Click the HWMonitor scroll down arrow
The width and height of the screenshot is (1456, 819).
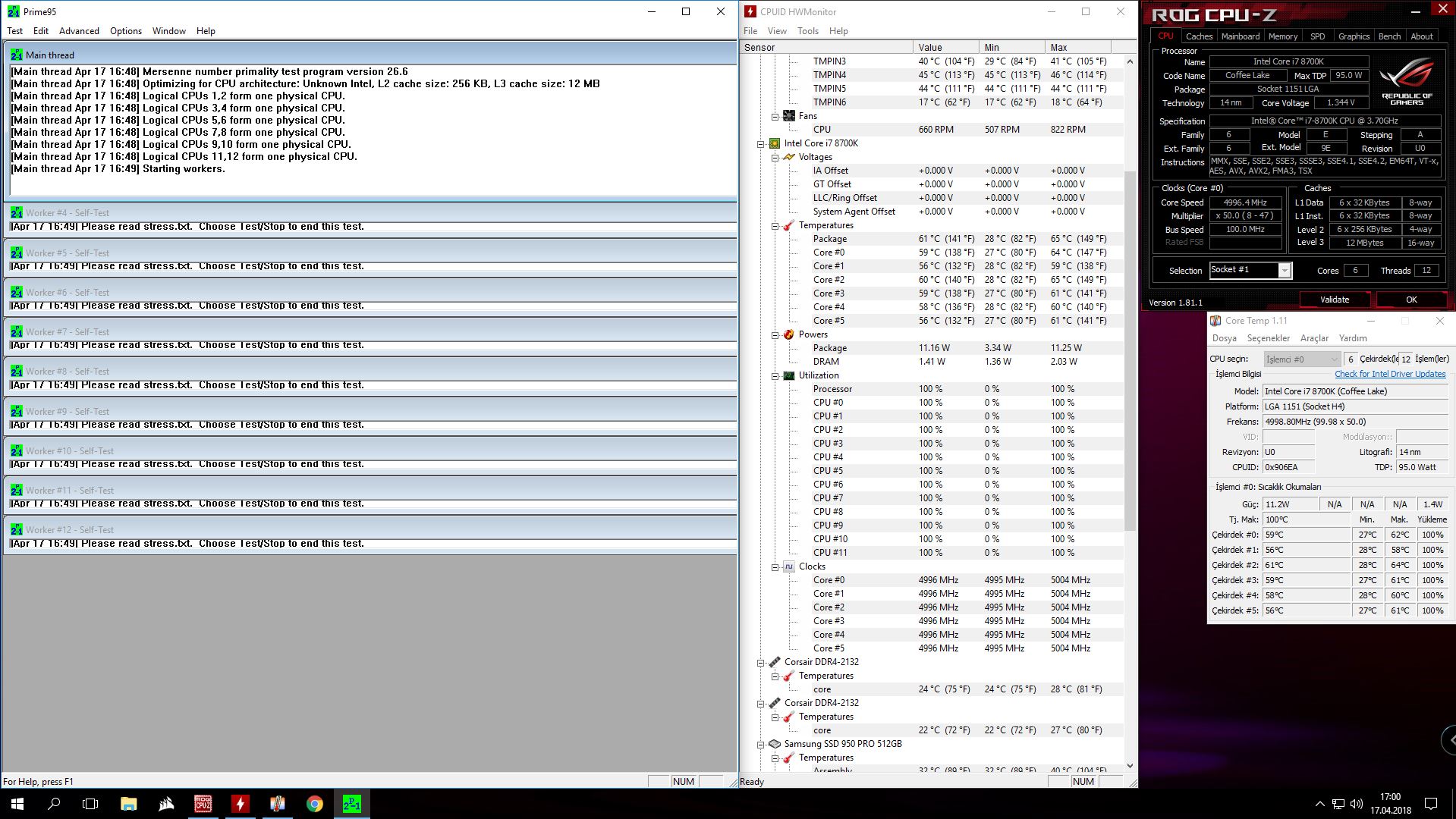(1130, 766)
